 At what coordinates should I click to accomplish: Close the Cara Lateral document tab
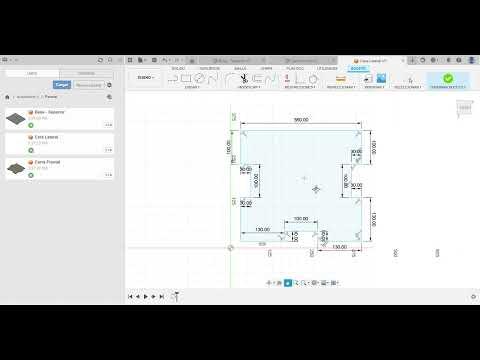(403, 61)
